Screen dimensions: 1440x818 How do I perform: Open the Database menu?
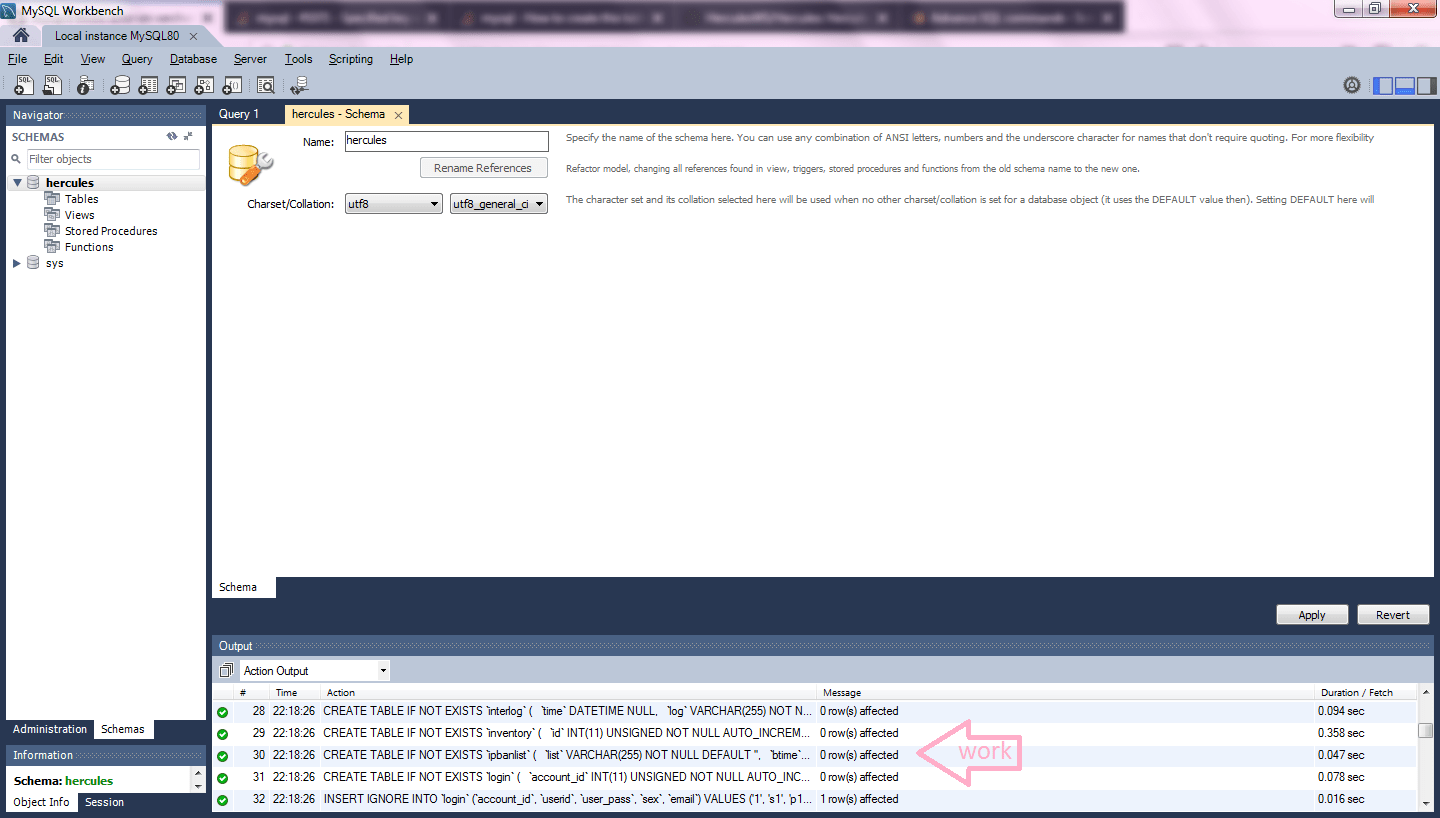pyautogui.click(x=192, y=59)
